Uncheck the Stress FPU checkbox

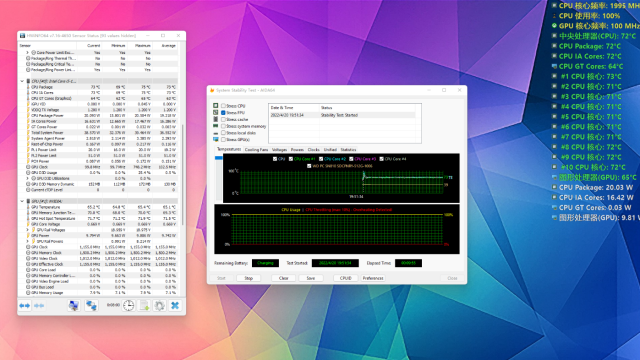(x=223, y=113)
